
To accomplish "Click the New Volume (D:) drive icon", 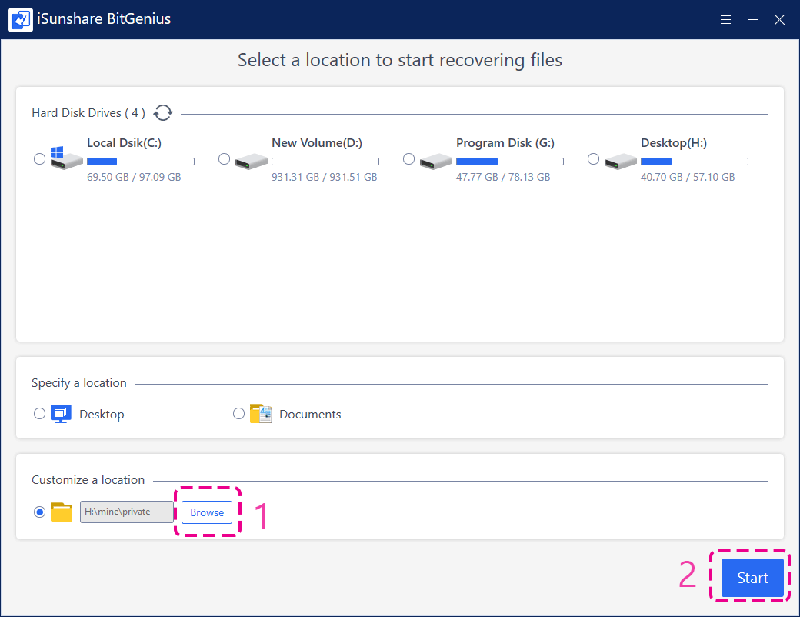I will click(250, 160).
